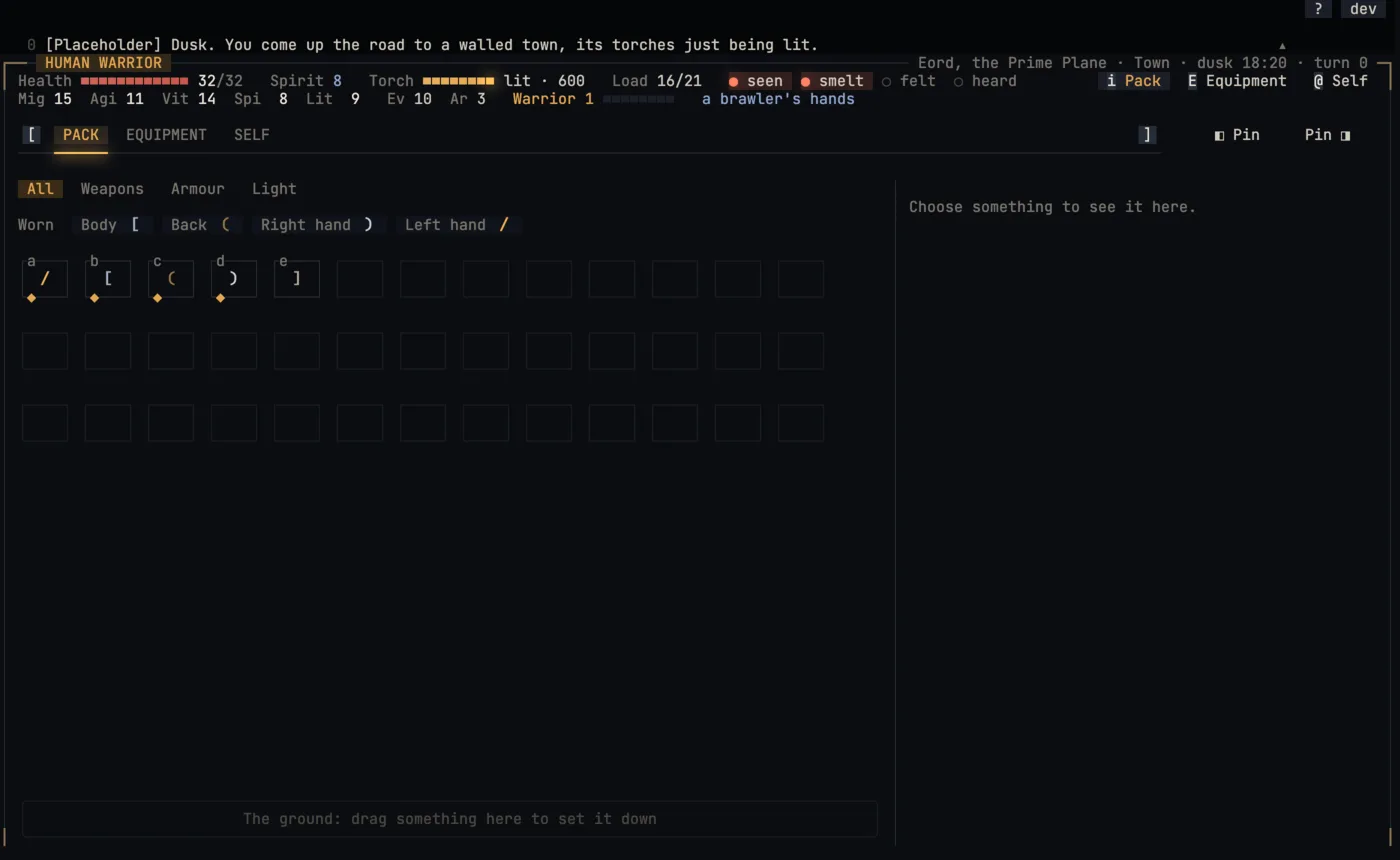Enable the felt sense indicator

pyautogui.click(x=908, y=81)
